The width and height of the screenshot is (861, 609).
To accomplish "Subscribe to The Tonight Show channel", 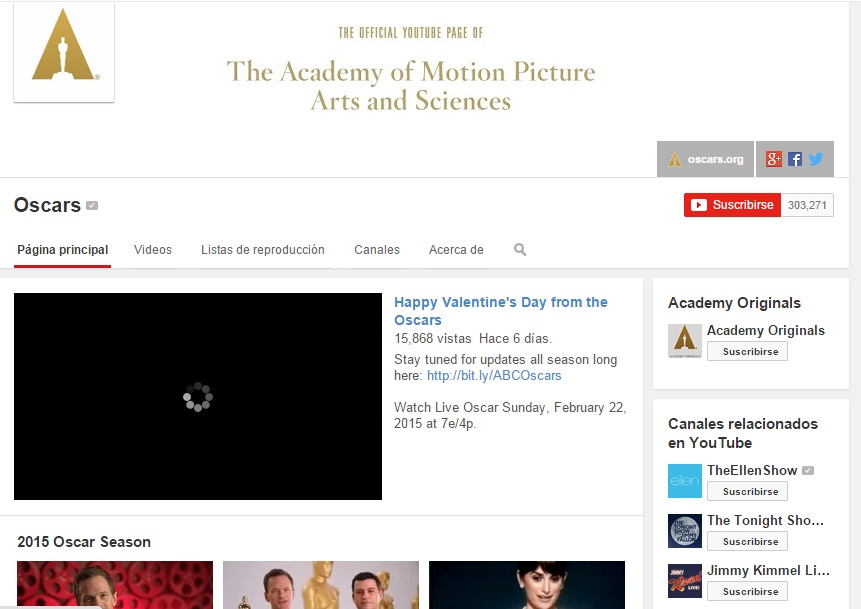I will pos(747,541).
